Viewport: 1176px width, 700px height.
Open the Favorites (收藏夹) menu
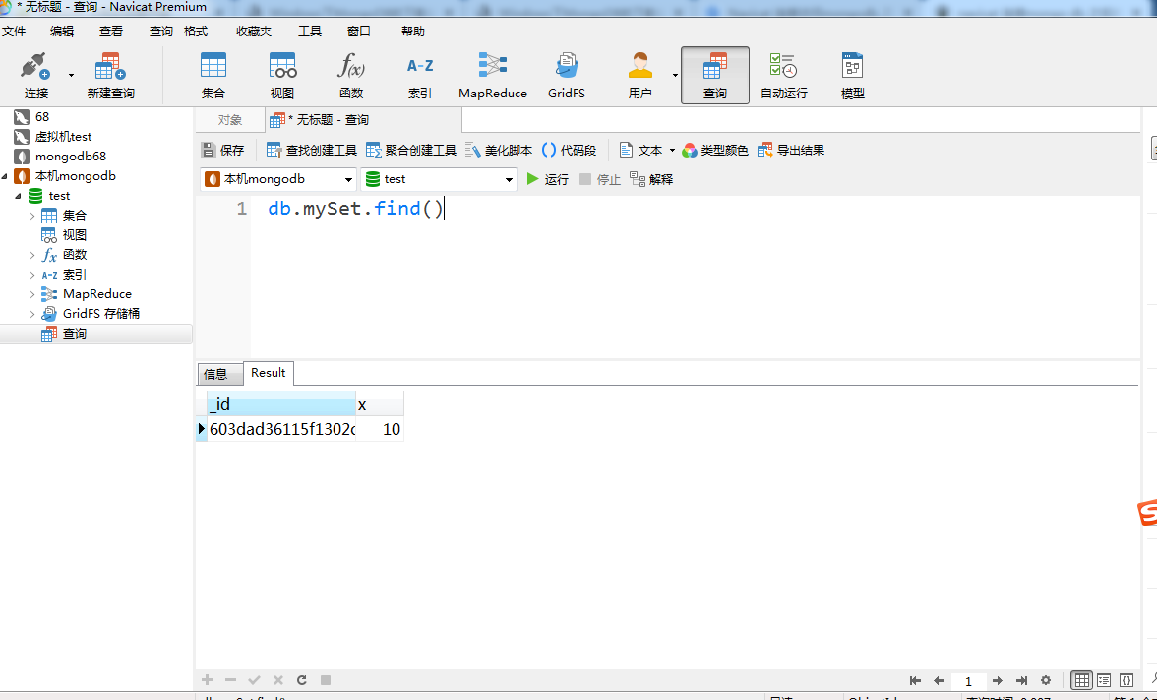click(x=254, y=31)
